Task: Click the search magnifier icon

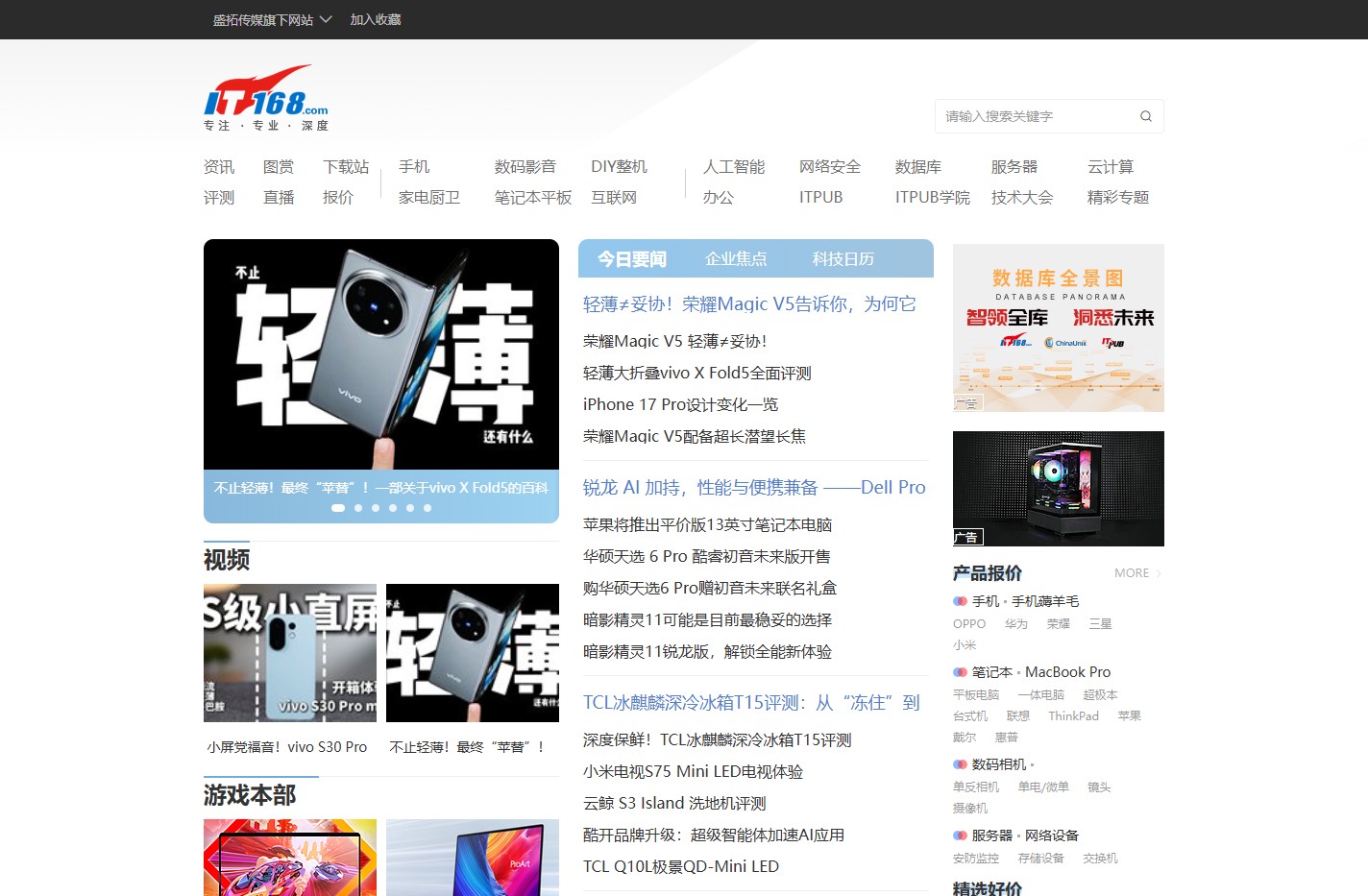Action: tap(1146, 116)
